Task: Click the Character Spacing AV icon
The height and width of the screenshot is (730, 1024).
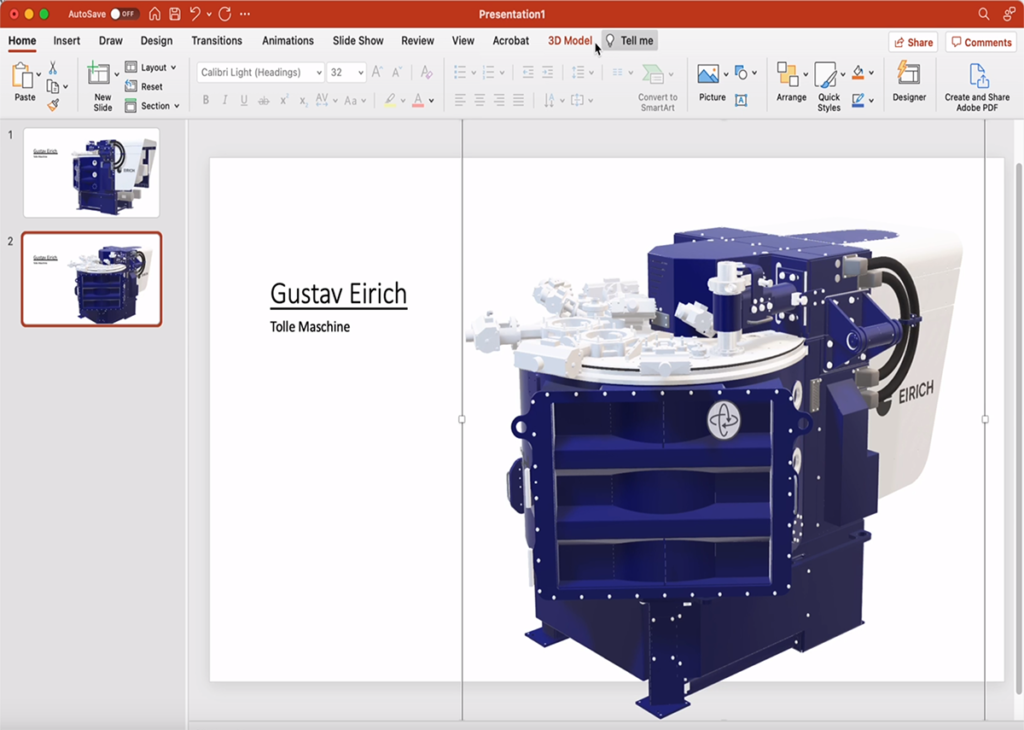Action: (322, 100)
